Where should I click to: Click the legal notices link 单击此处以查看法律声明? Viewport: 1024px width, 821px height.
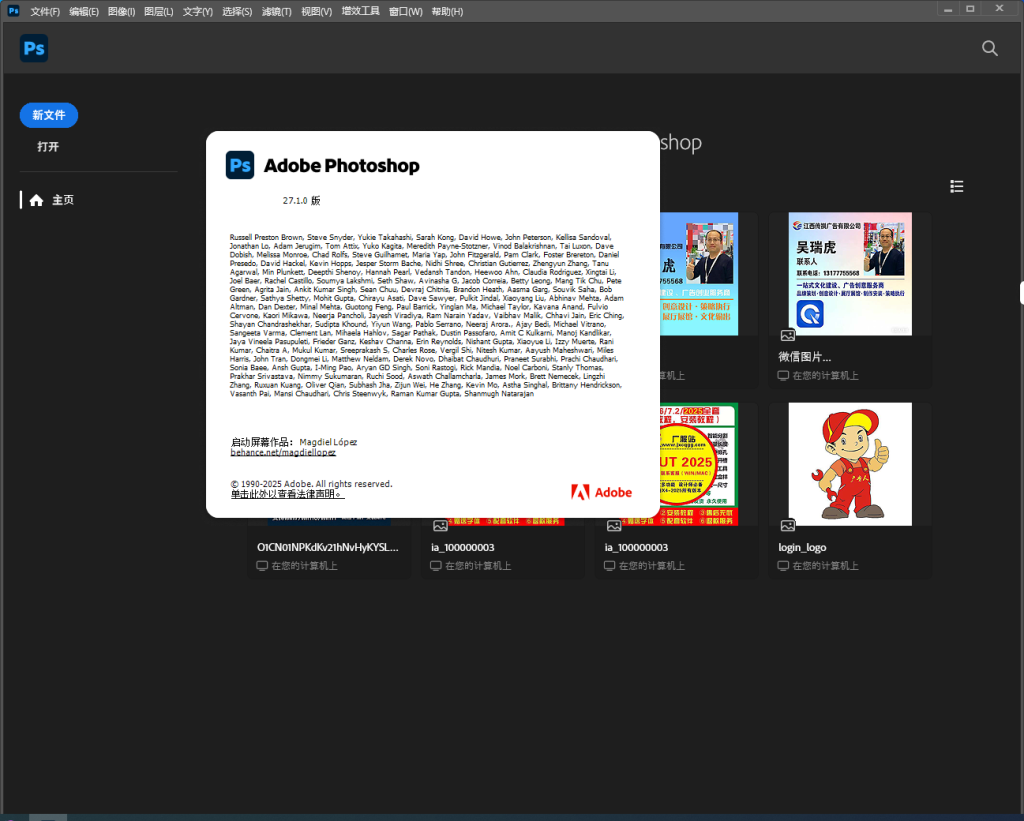tap(287, 494)
